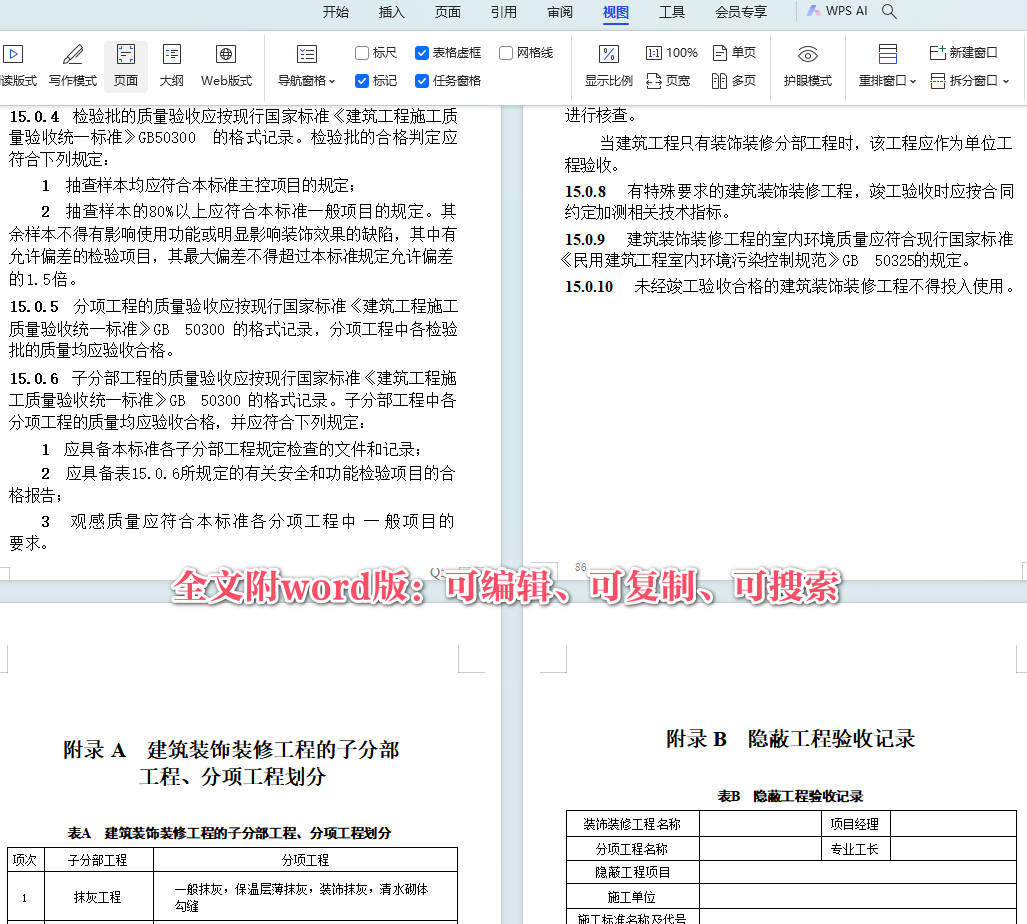Open Web layout view (Web版式)
The width and height of the screenshot is (1027, 924).
point(226,66)
